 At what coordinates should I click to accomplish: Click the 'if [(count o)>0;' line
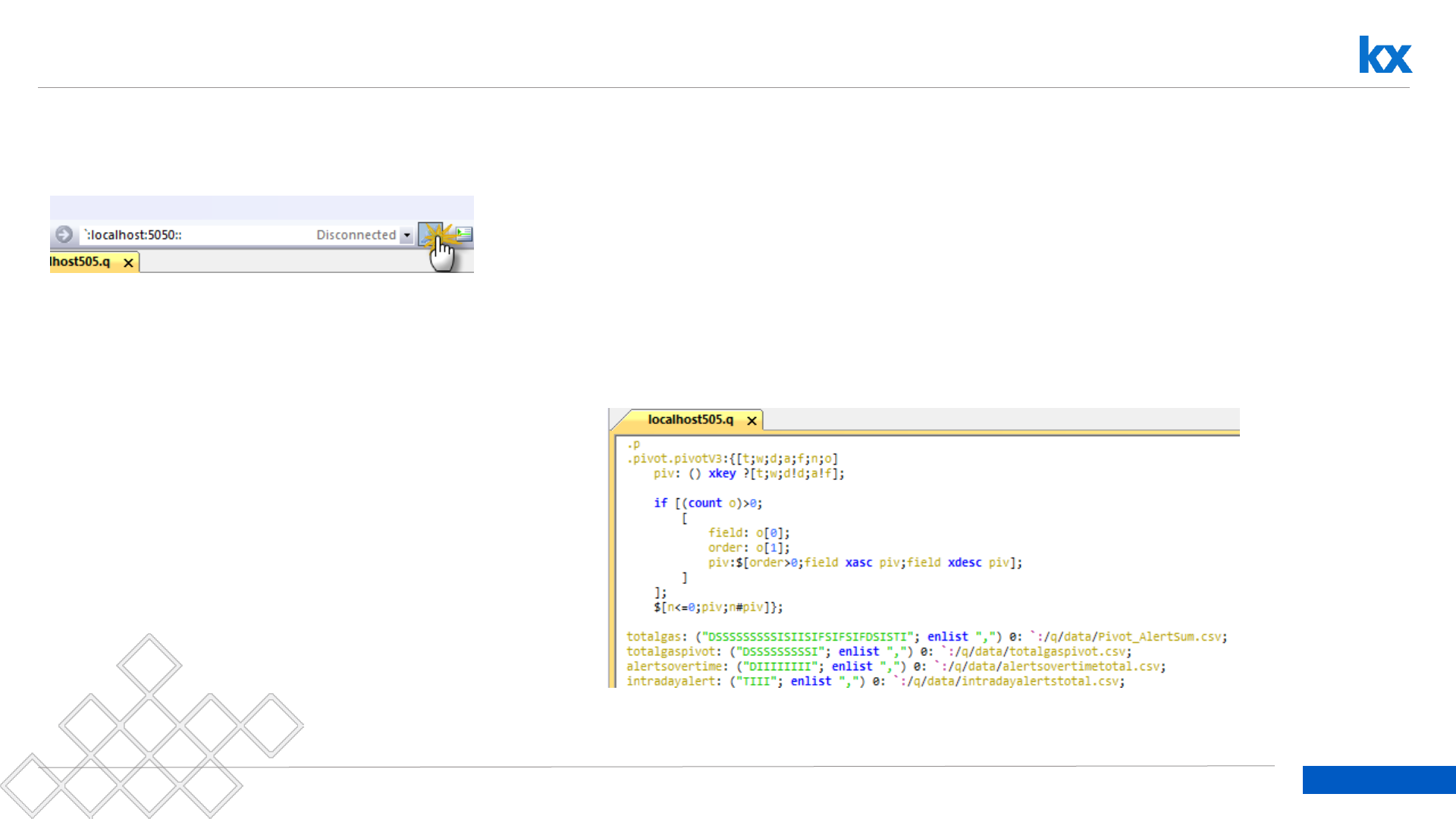tap(708, 504)
